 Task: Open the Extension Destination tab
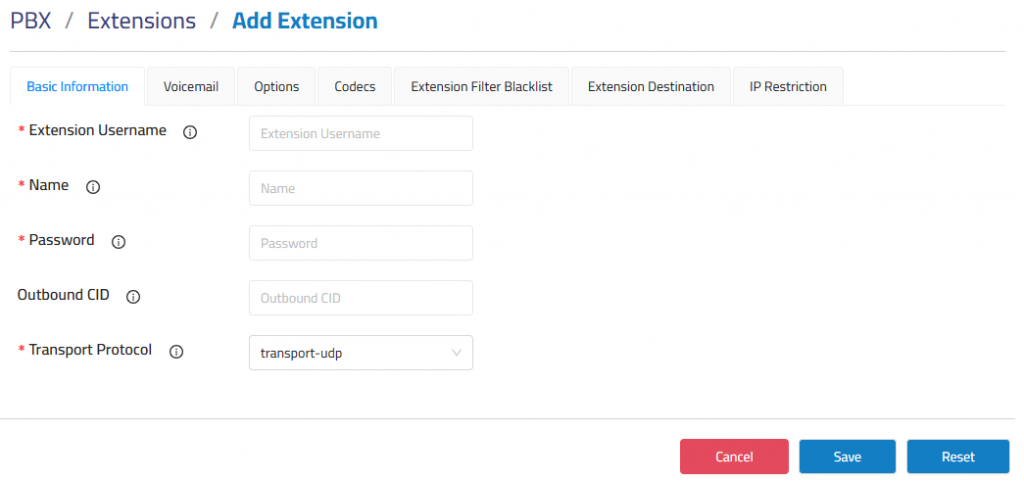tap(650, 86)
